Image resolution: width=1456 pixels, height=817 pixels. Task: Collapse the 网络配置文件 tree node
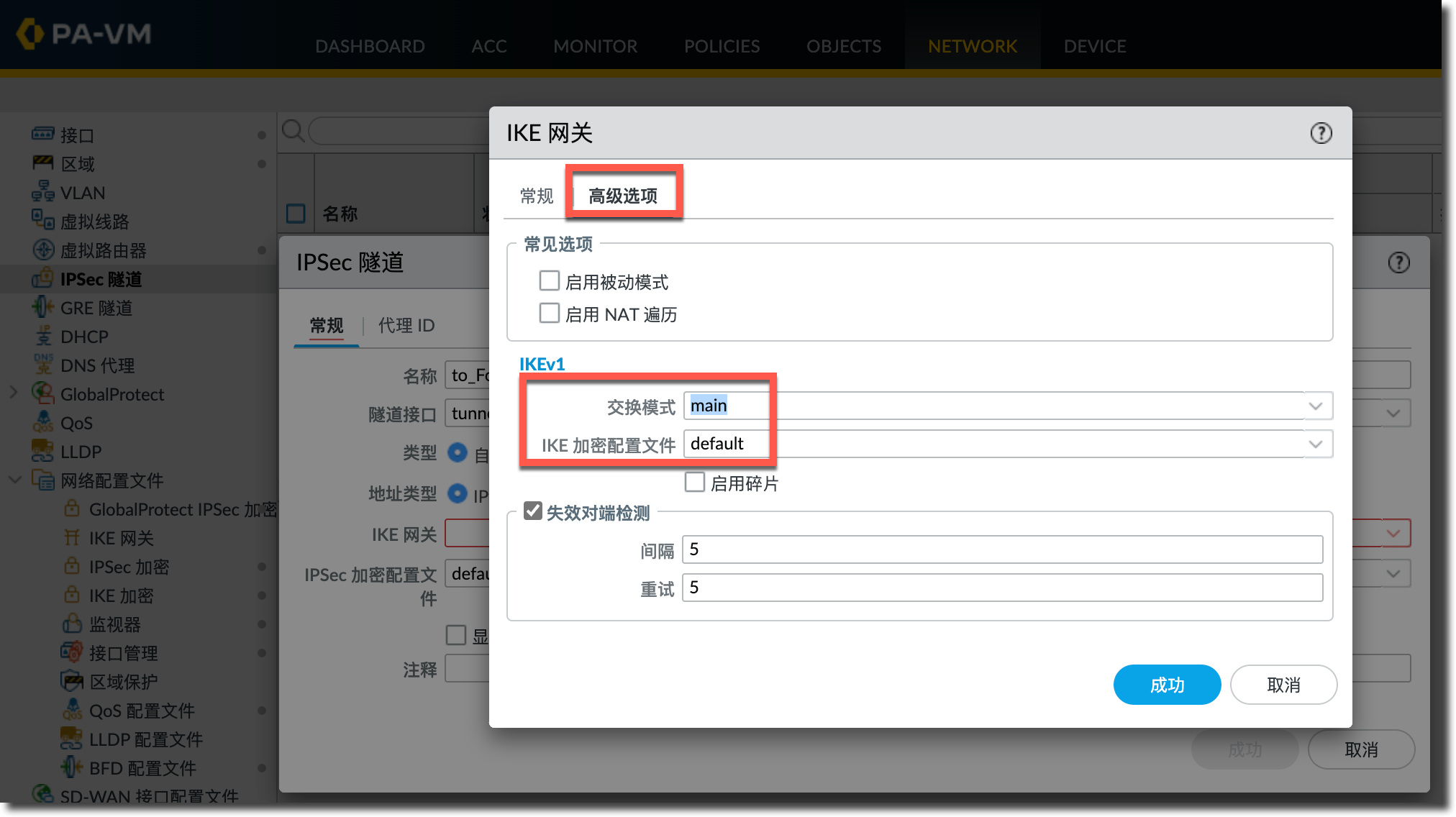point(14,480)
